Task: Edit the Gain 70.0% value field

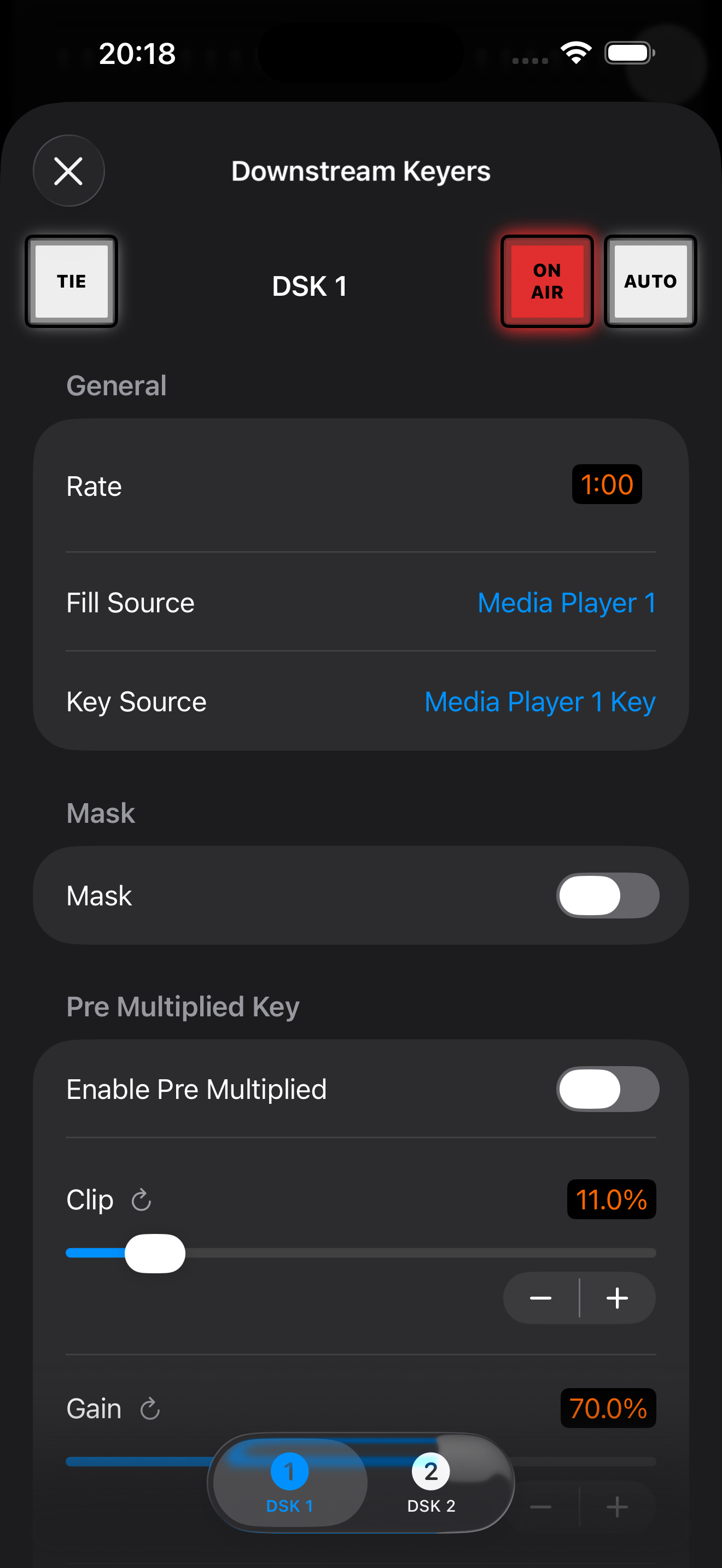Action: coord(608,1408)
